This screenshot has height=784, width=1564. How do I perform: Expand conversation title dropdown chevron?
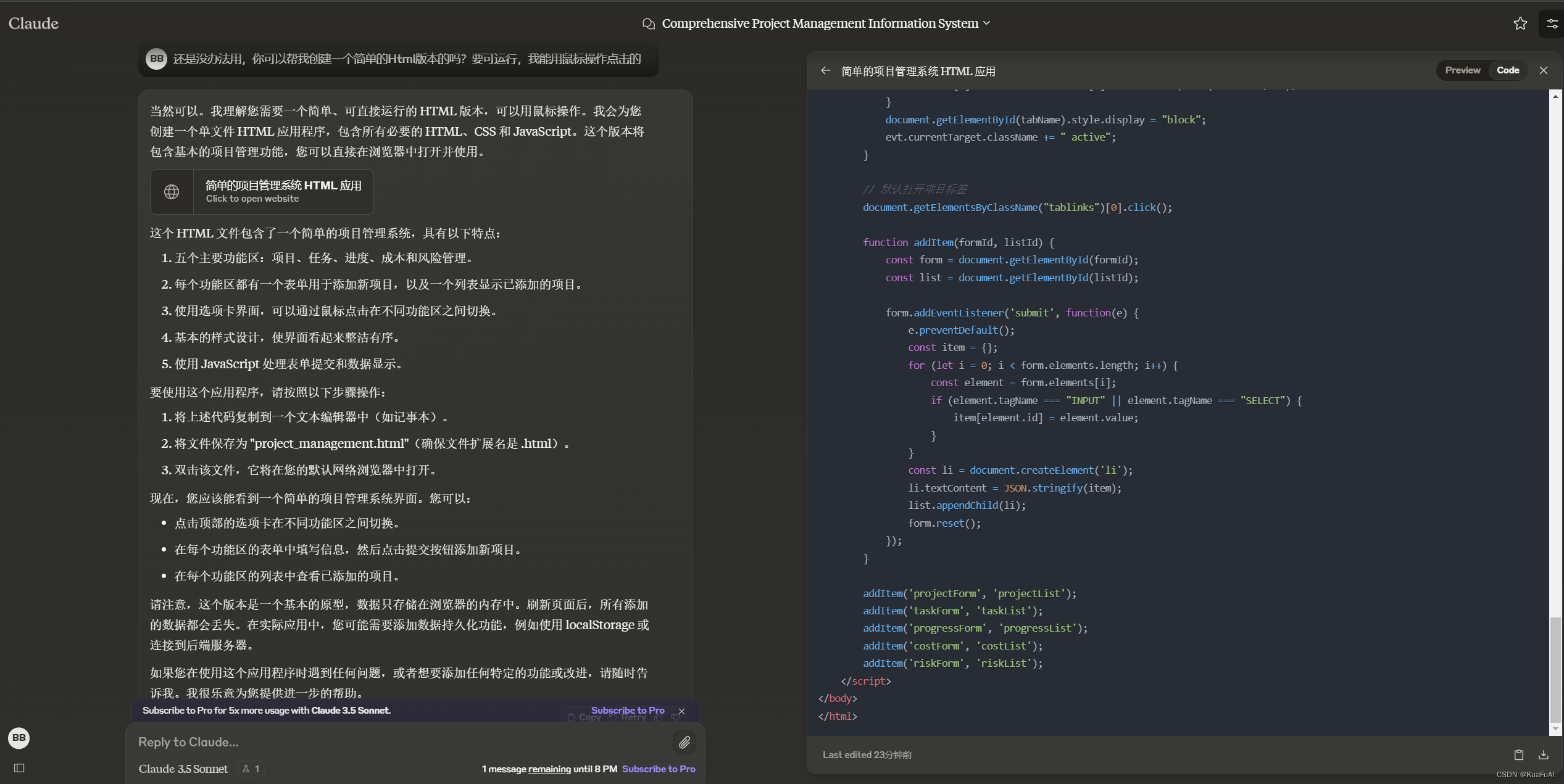tap(987, 23)
